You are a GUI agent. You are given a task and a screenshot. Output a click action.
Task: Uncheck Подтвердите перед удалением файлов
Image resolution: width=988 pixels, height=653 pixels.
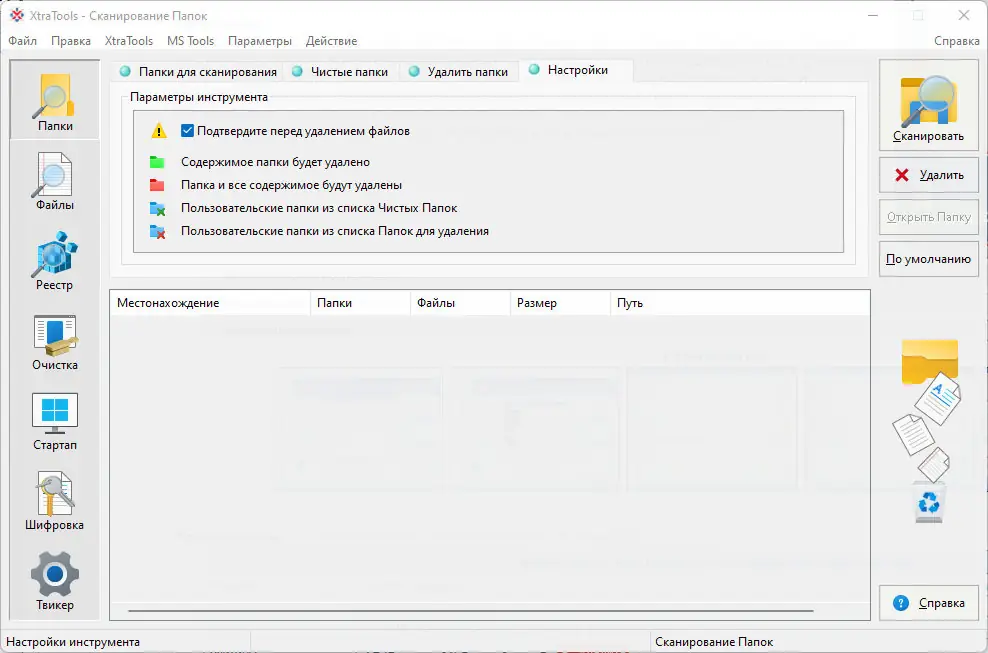(x=187, y=130)
